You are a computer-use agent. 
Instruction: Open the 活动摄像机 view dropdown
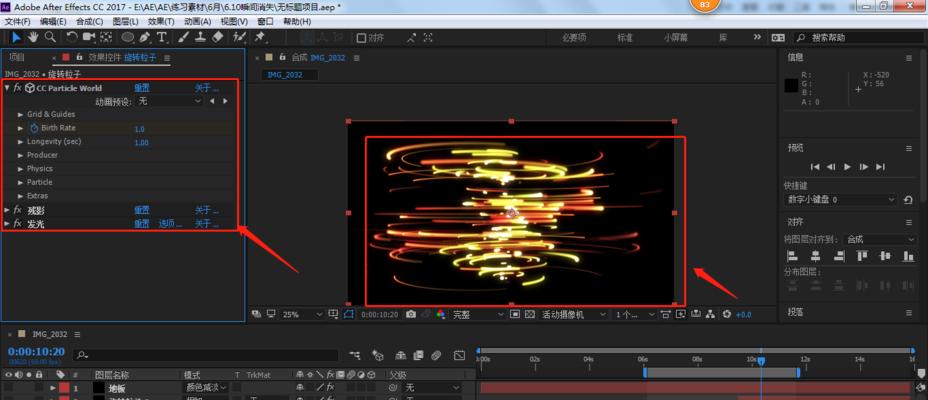573,314
